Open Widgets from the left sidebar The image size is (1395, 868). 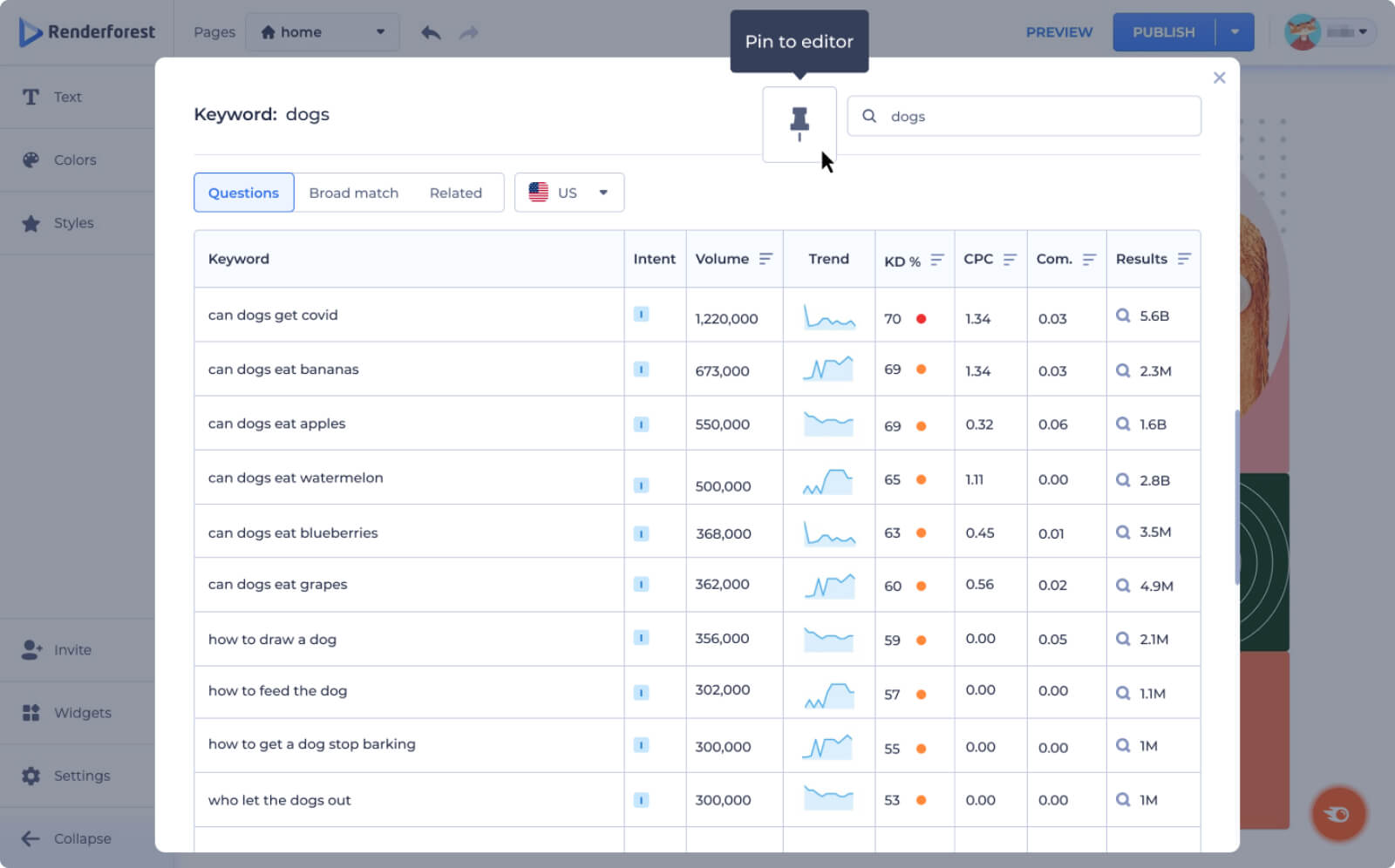82,713
